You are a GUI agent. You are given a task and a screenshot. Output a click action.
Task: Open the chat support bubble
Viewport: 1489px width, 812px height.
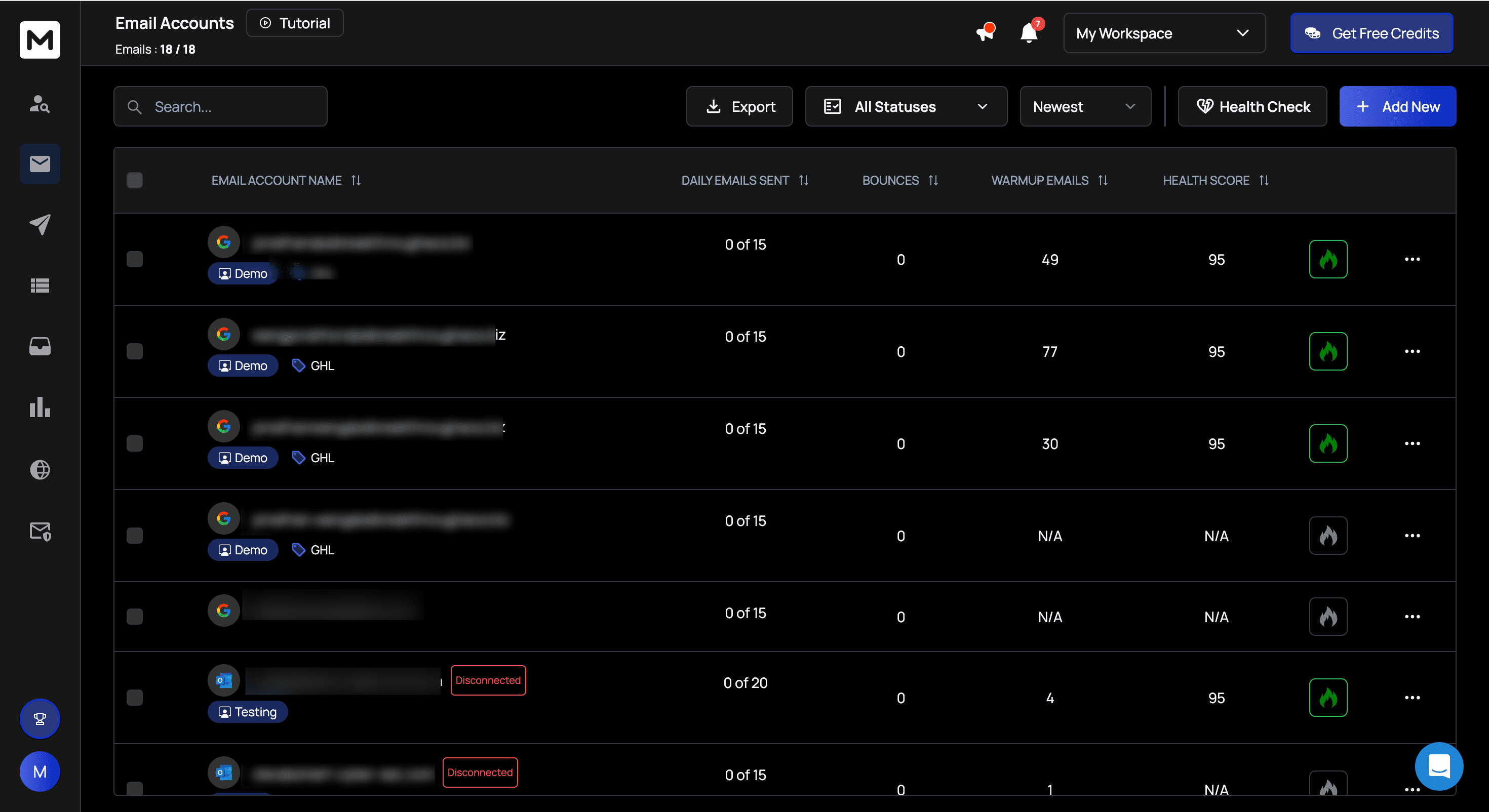click(x=1438, y=766)
